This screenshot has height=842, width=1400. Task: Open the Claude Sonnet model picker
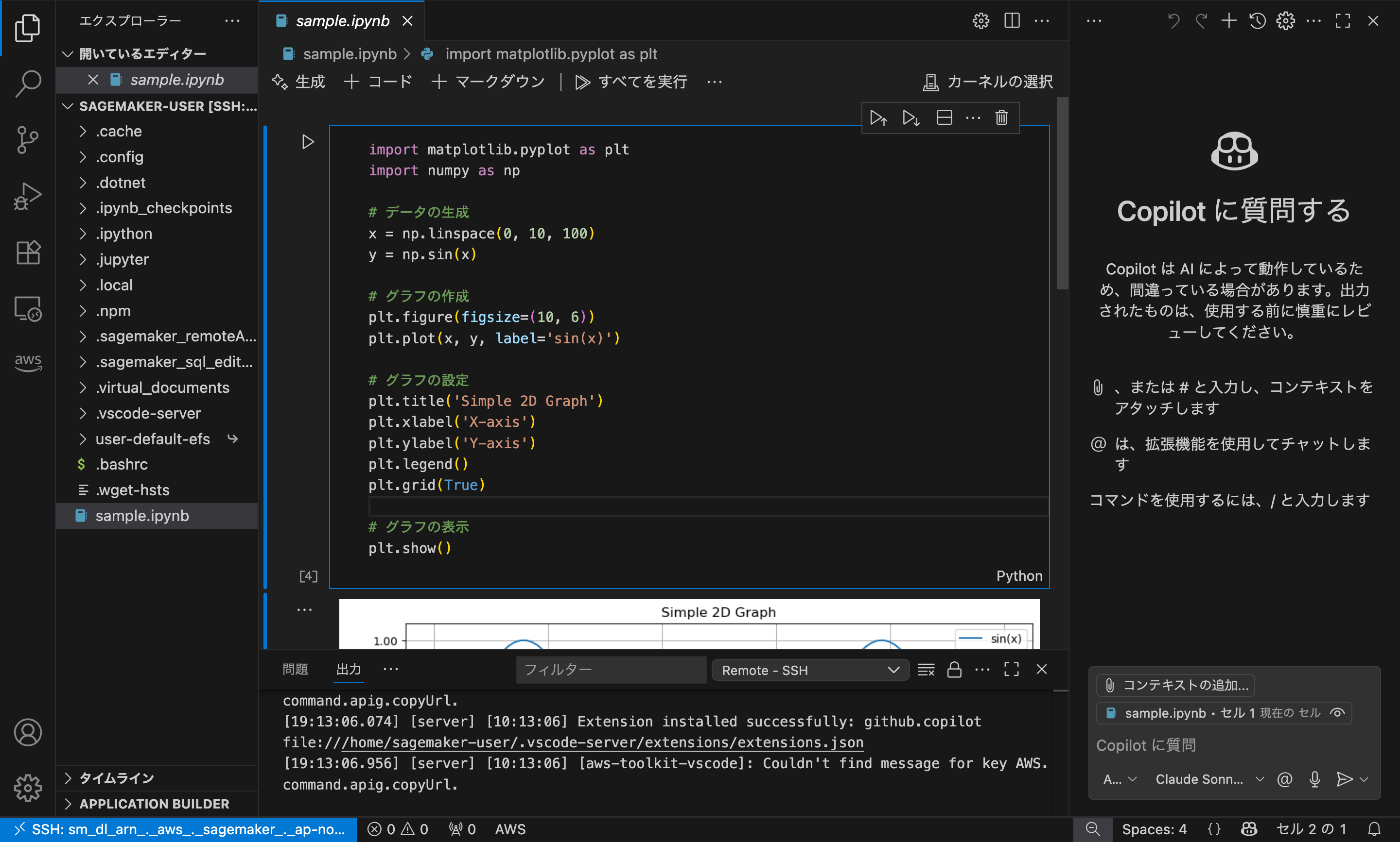tap(1210, 779)
